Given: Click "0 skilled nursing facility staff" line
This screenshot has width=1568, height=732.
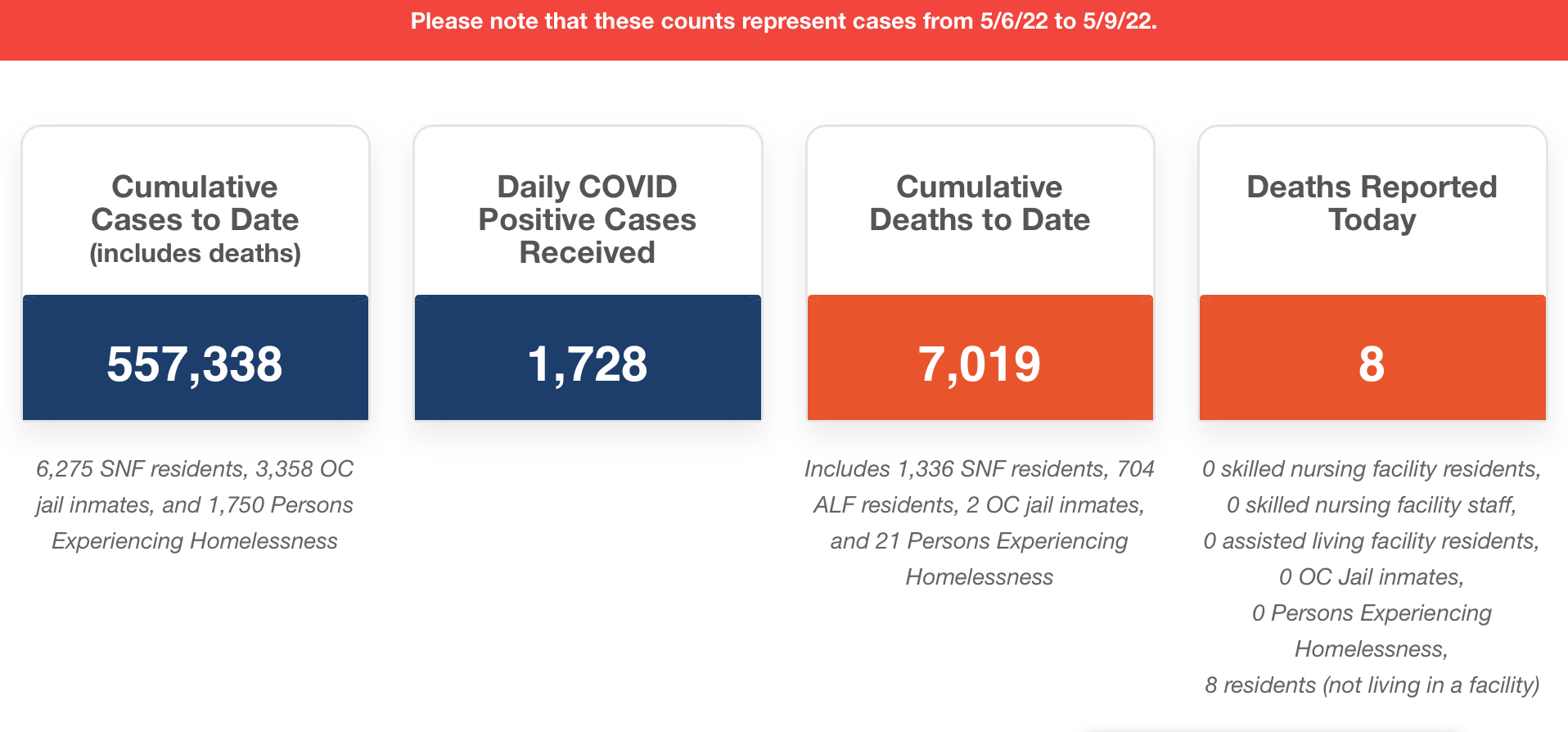Looking at the screenshot, I should 1372,505.
